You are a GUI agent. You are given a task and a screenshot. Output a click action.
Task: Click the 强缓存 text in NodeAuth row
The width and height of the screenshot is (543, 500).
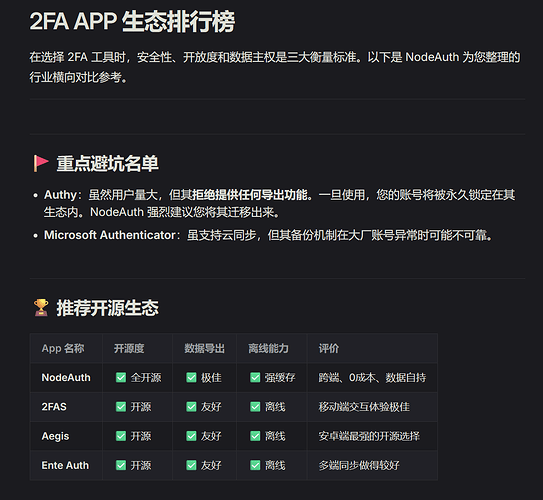coord(280,377)
